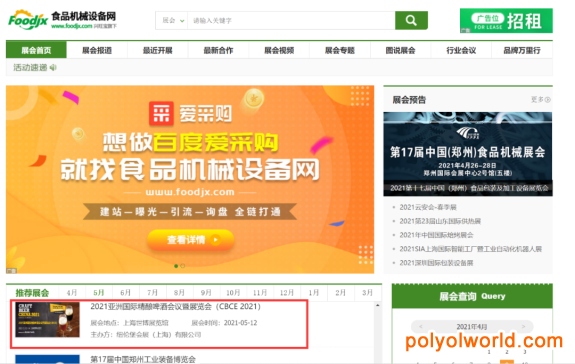Select the 8月 month tab

(179, 293)
